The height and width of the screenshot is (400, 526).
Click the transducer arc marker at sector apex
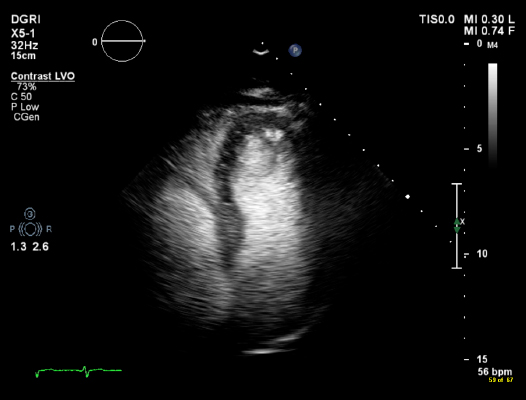pos(261,52)
